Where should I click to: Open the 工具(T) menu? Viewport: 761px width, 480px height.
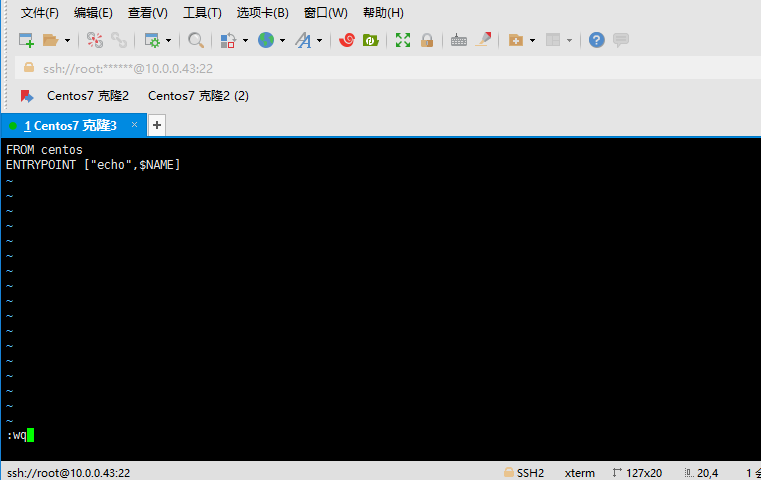[x=202, y=13]
